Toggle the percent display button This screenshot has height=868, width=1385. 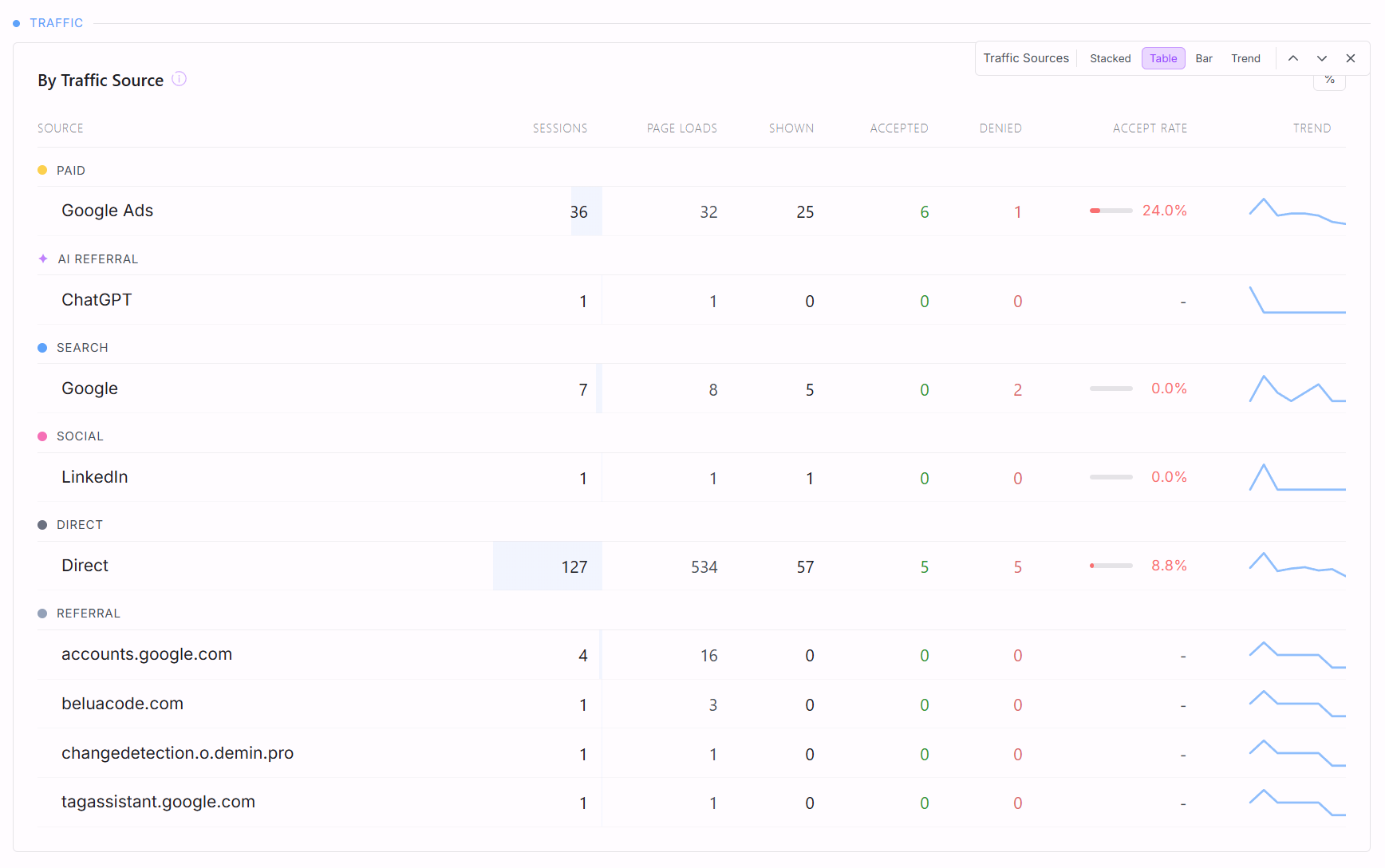click(x=1329, y=81)
